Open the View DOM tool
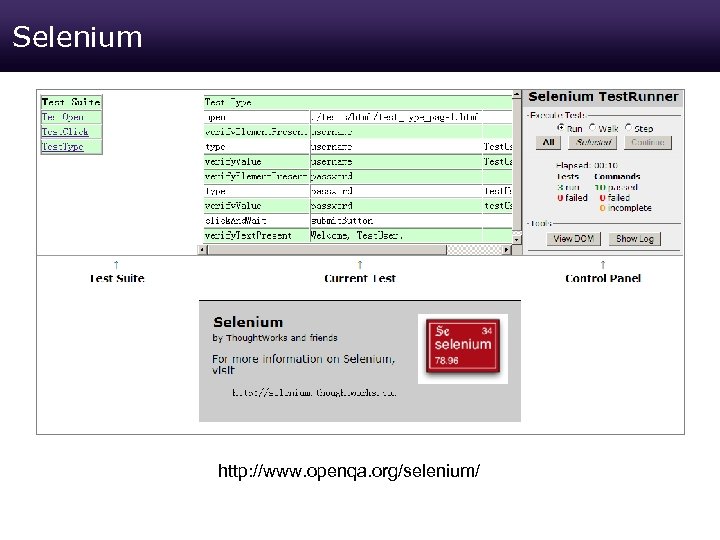Screen dimensions: 720x540 click(574, 239)
